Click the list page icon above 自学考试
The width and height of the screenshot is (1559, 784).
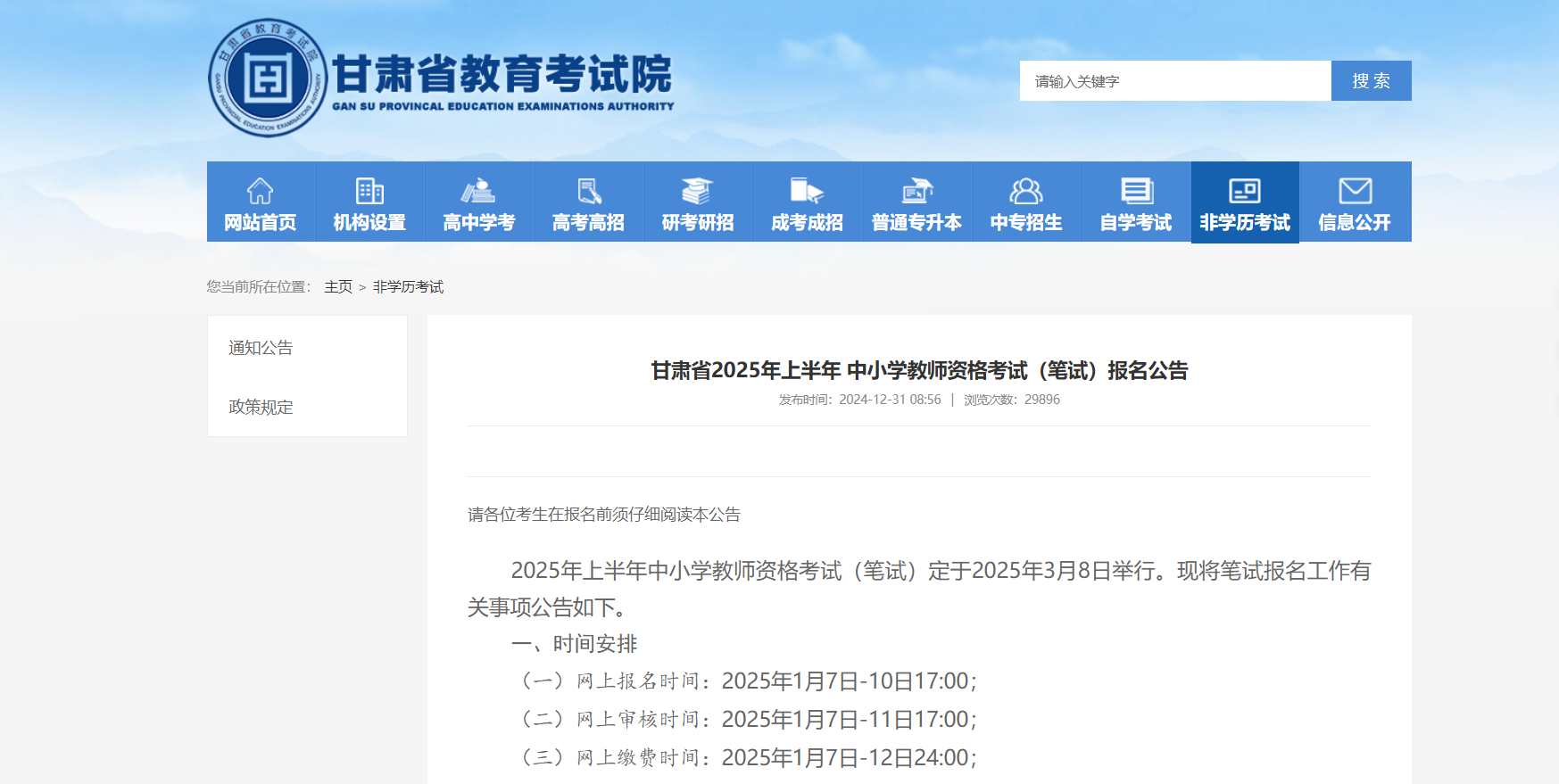1136,191
